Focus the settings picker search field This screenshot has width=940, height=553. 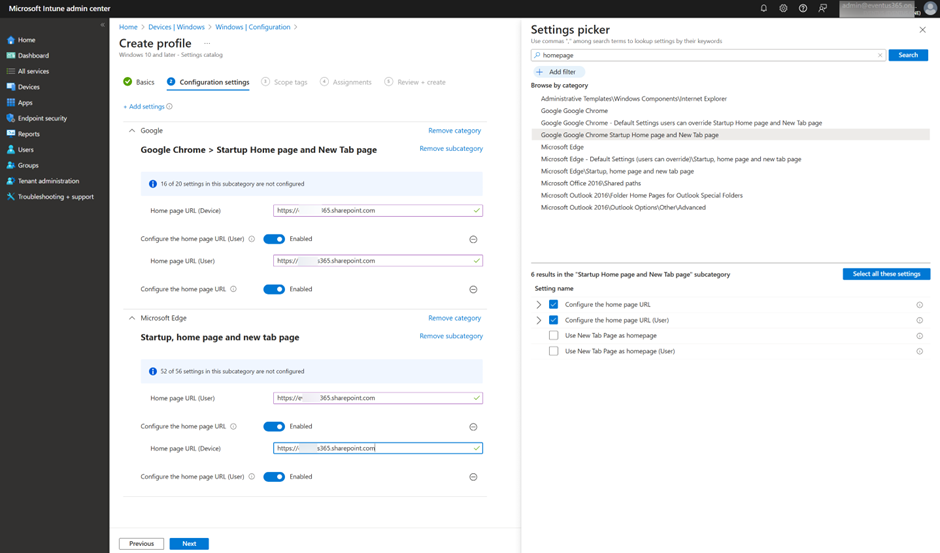[x=707, y=55]
